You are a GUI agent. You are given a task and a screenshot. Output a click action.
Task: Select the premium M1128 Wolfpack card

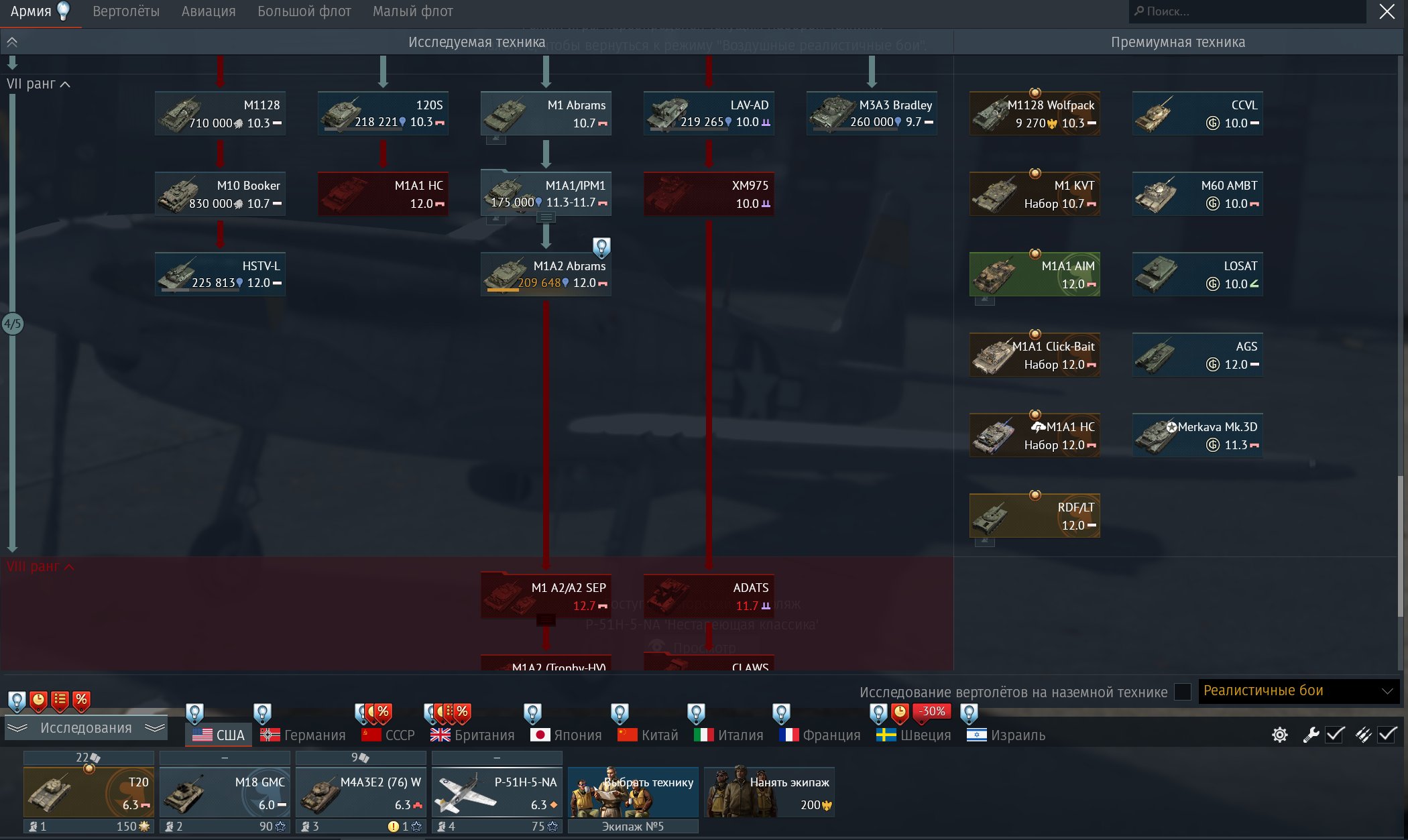click(x=1035, y=113)
